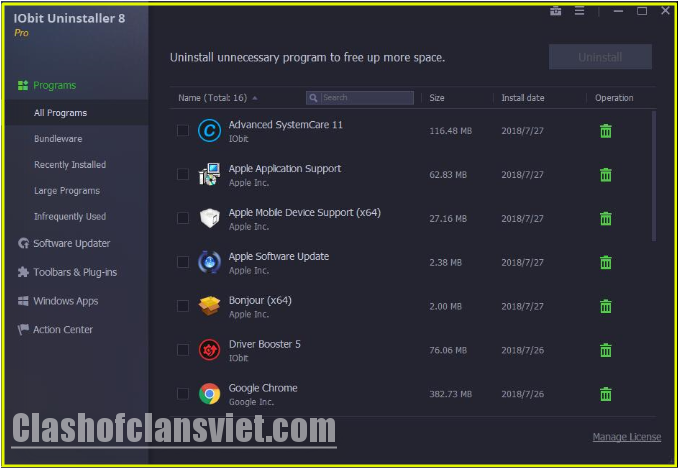679x469 pixels.
Task: Open the hamburger menu icon
Action: tap(579, 11)
